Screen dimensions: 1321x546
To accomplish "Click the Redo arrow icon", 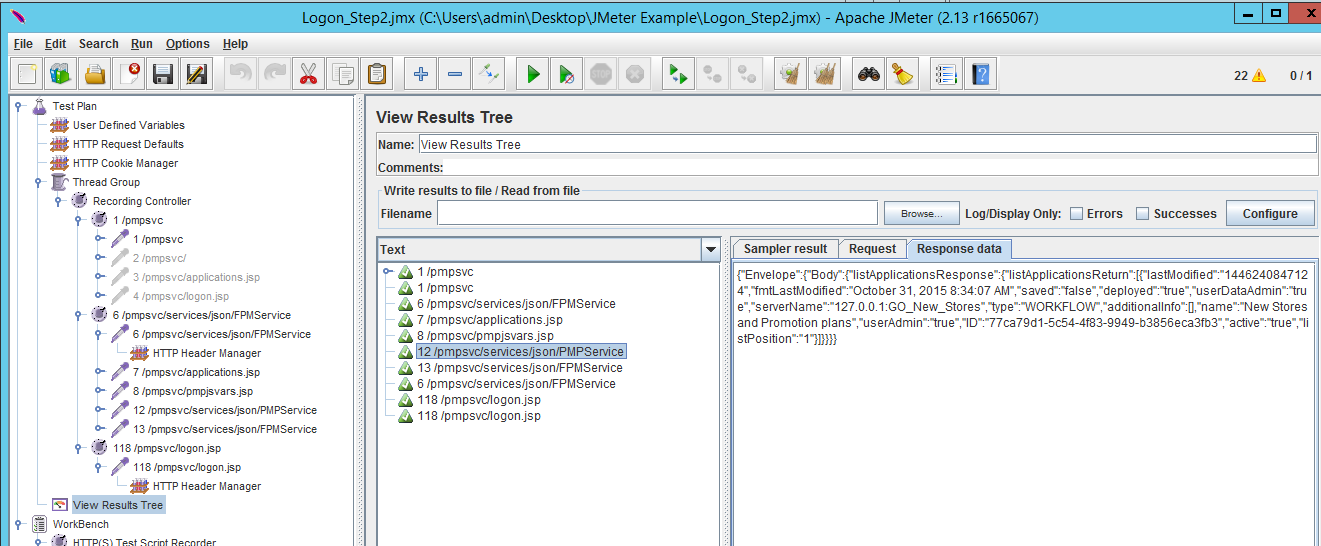I will (x=275, y=73).
